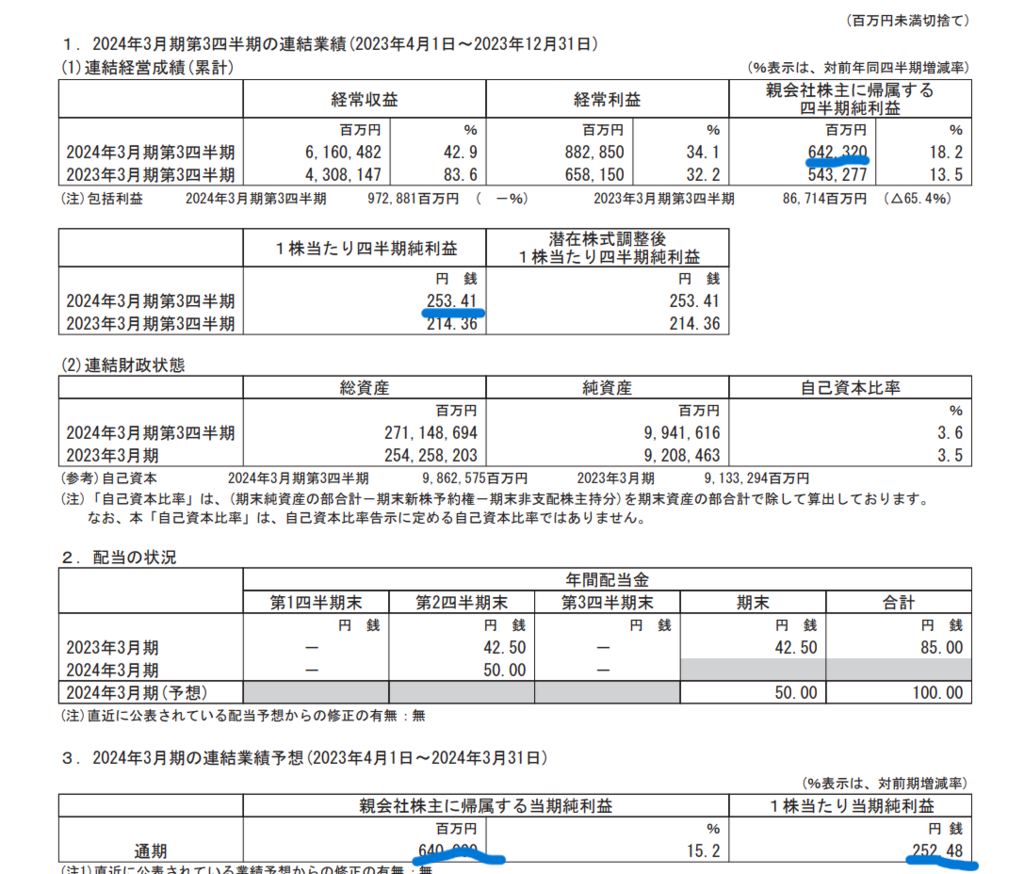
Task: Select dividend "42.50" under 第2四半期末
Action: tap(505, 648)
